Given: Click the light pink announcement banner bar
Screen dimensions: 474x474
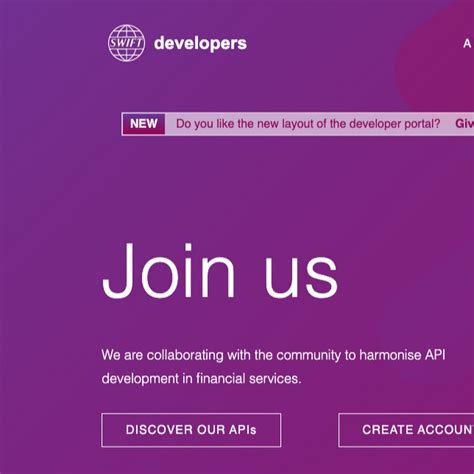Looking at the screenshot, I should click(x=298, y=124).
